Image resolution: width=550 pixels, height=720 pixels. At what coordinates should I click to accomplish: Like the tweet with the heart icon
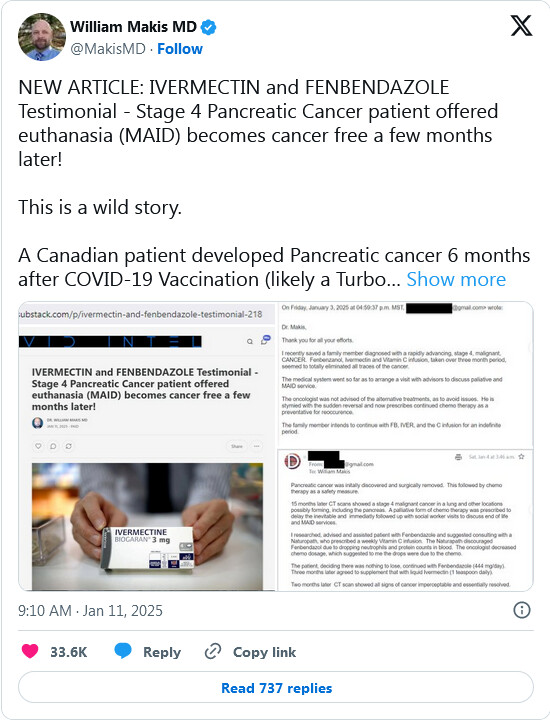(30, 651)
